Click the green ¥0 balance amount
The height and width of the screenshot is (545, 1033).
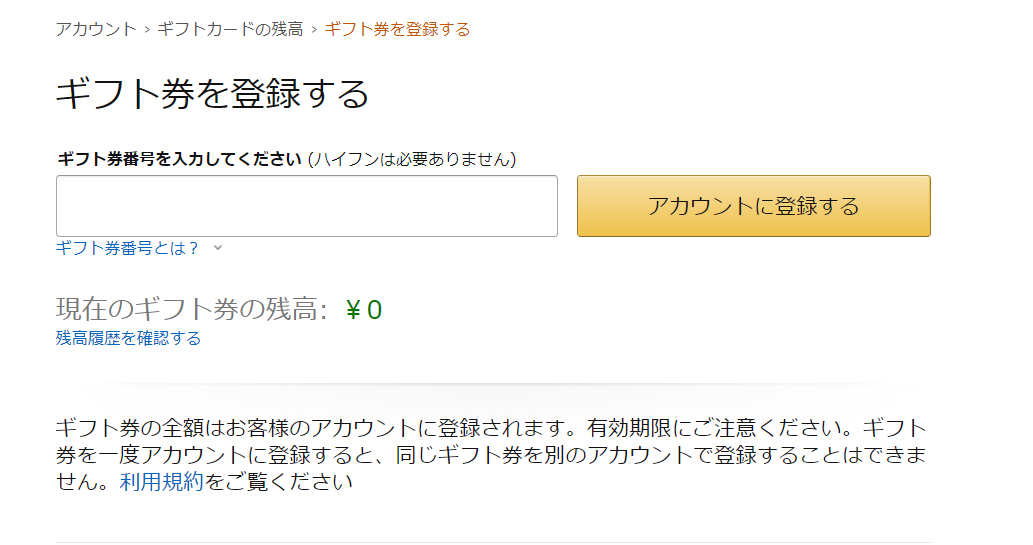click(363, 310)
